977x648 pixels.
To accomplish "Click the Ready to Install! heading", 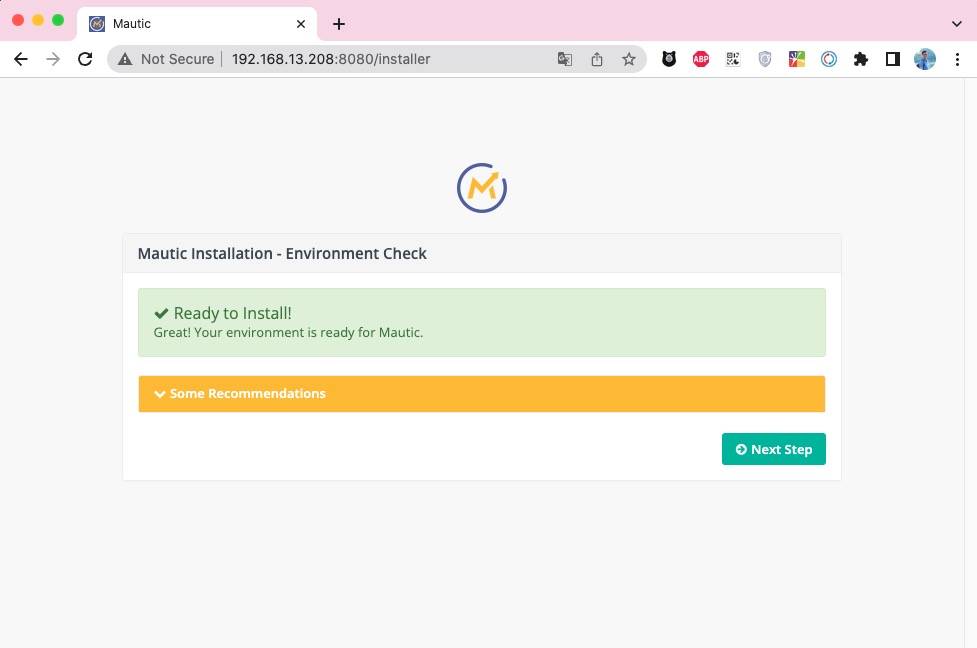I will pos(232,313).
